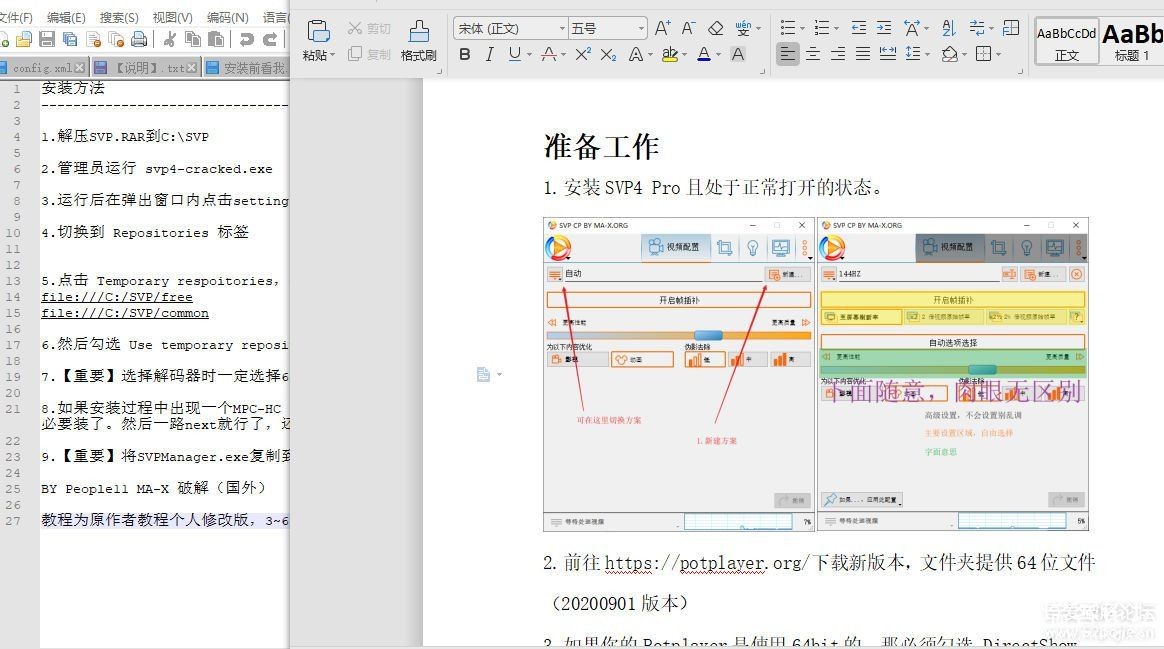Toggle Italic formatting in the ribbon
This screenshot has height=649, width=1164.
click(x=489, y=53)
